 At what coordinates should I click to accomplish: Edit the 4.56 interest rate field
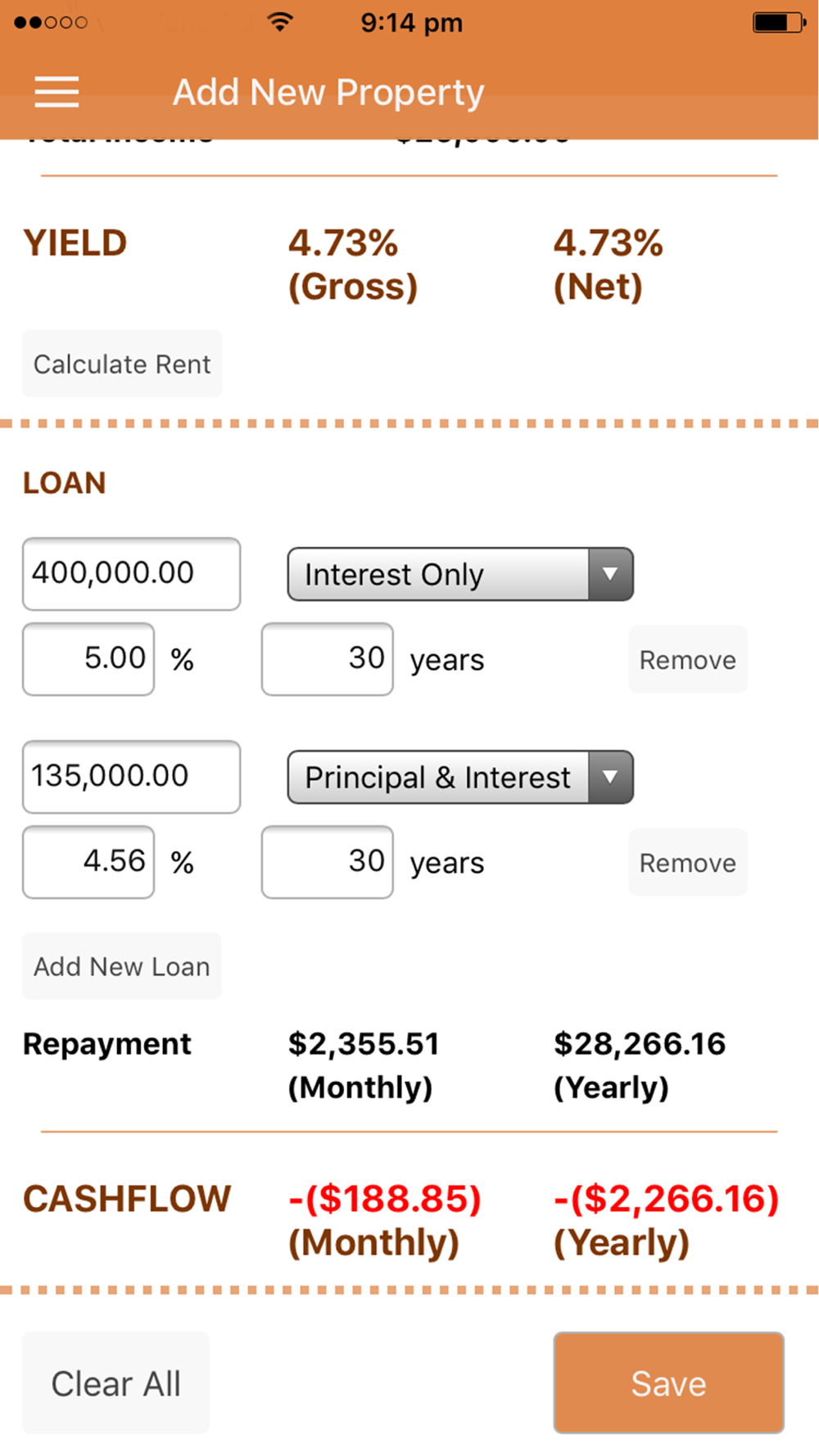(88, 862)
